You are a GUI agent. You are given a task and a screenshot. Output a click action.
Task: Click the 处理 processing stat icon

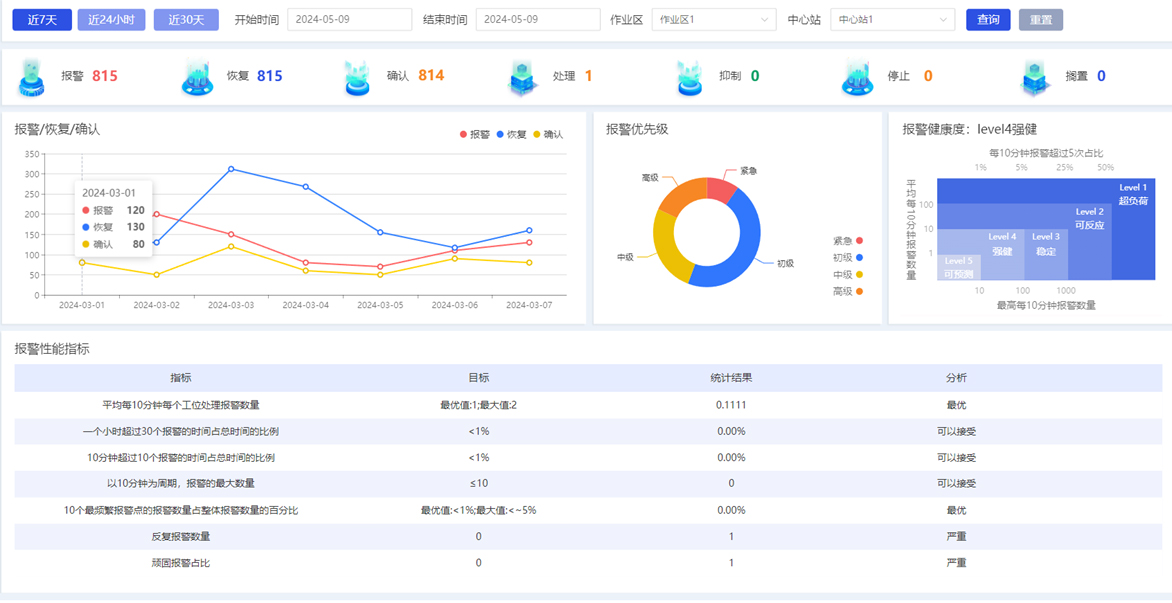(523, 77)
